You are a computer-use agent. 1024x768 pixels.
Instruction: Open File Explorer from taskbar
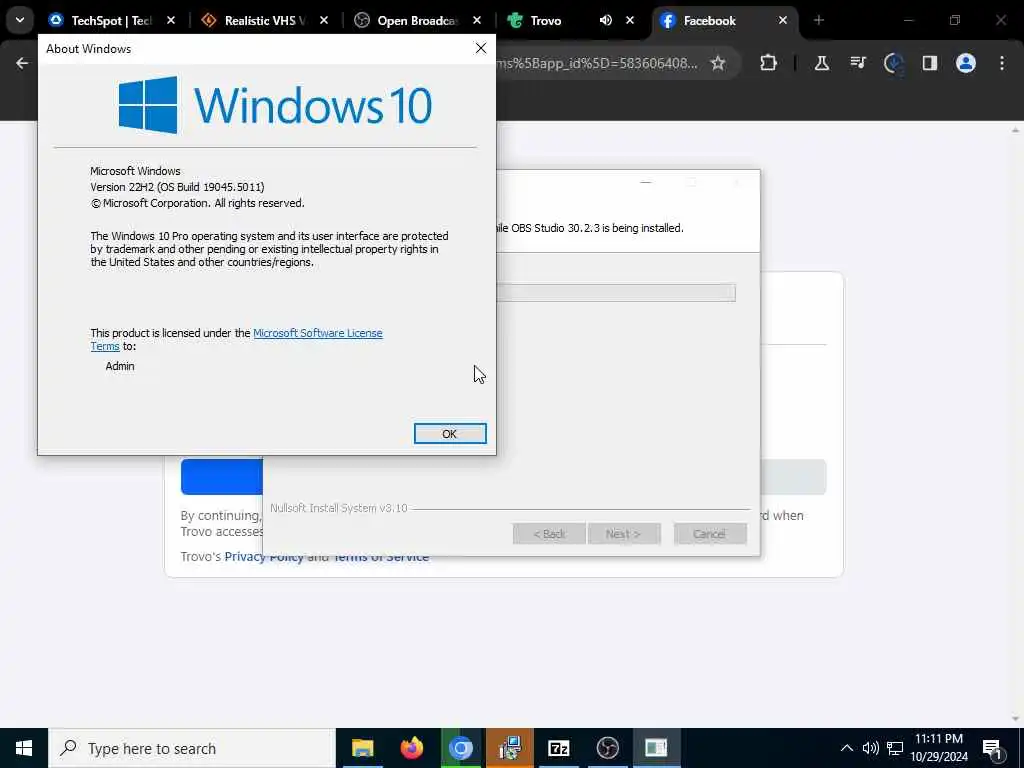[x=362, y=748]
